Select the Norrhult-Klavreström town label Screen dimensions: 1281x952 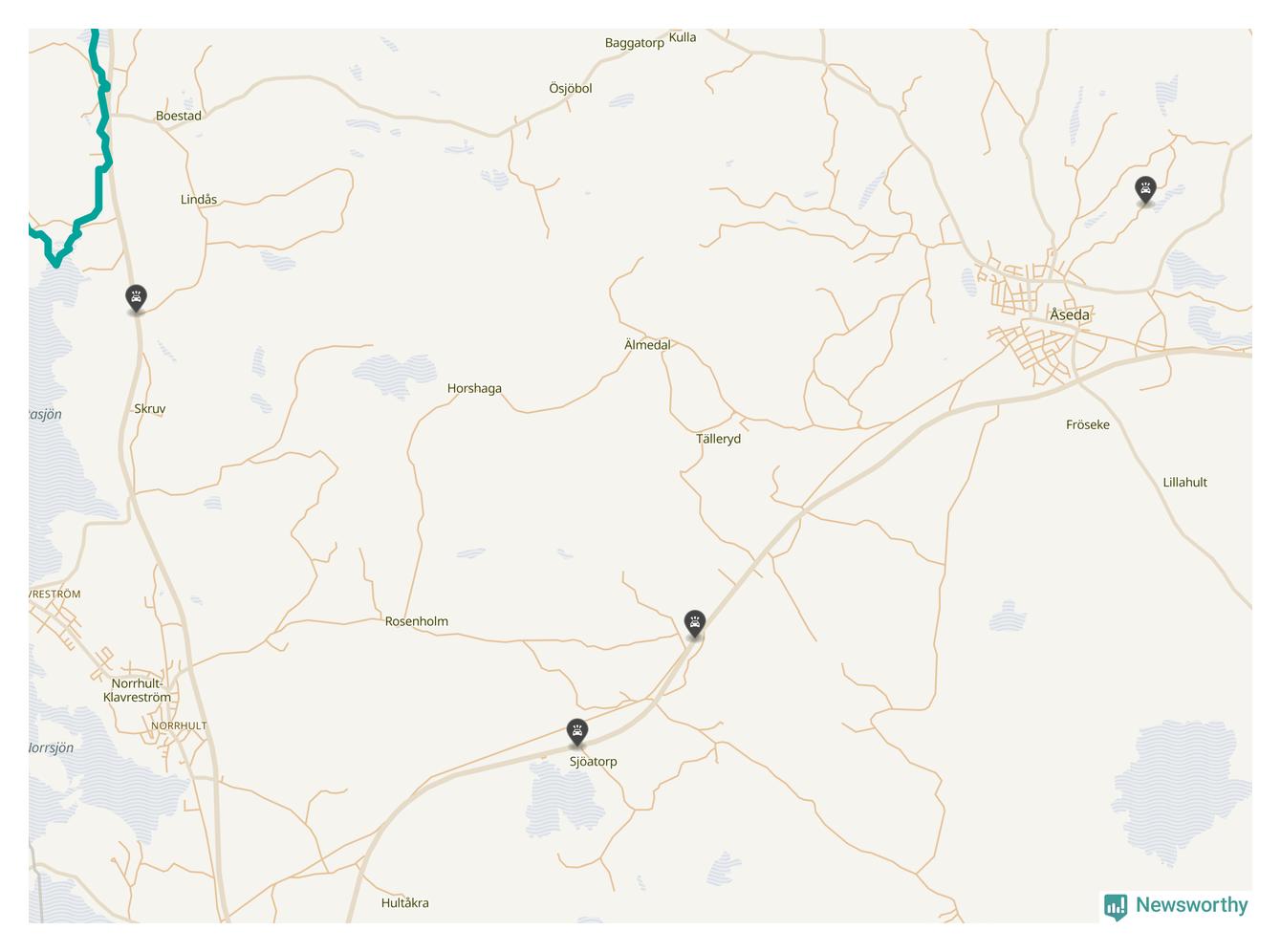click(x=138, y=690)
